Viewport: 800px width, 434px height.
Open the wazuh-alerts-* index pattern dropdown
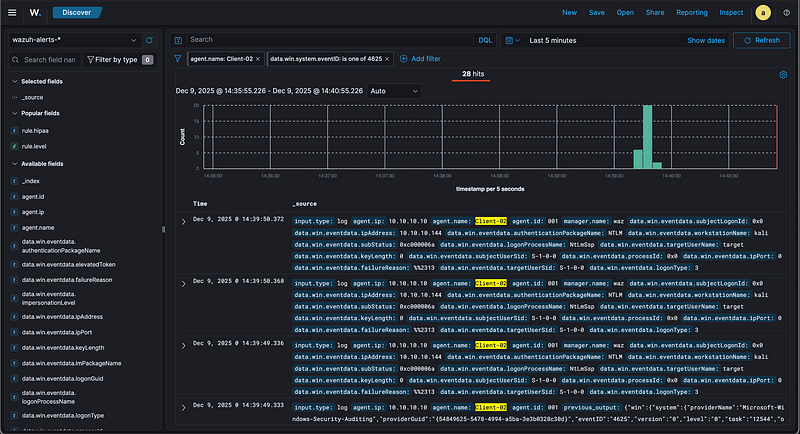point(74,40)
